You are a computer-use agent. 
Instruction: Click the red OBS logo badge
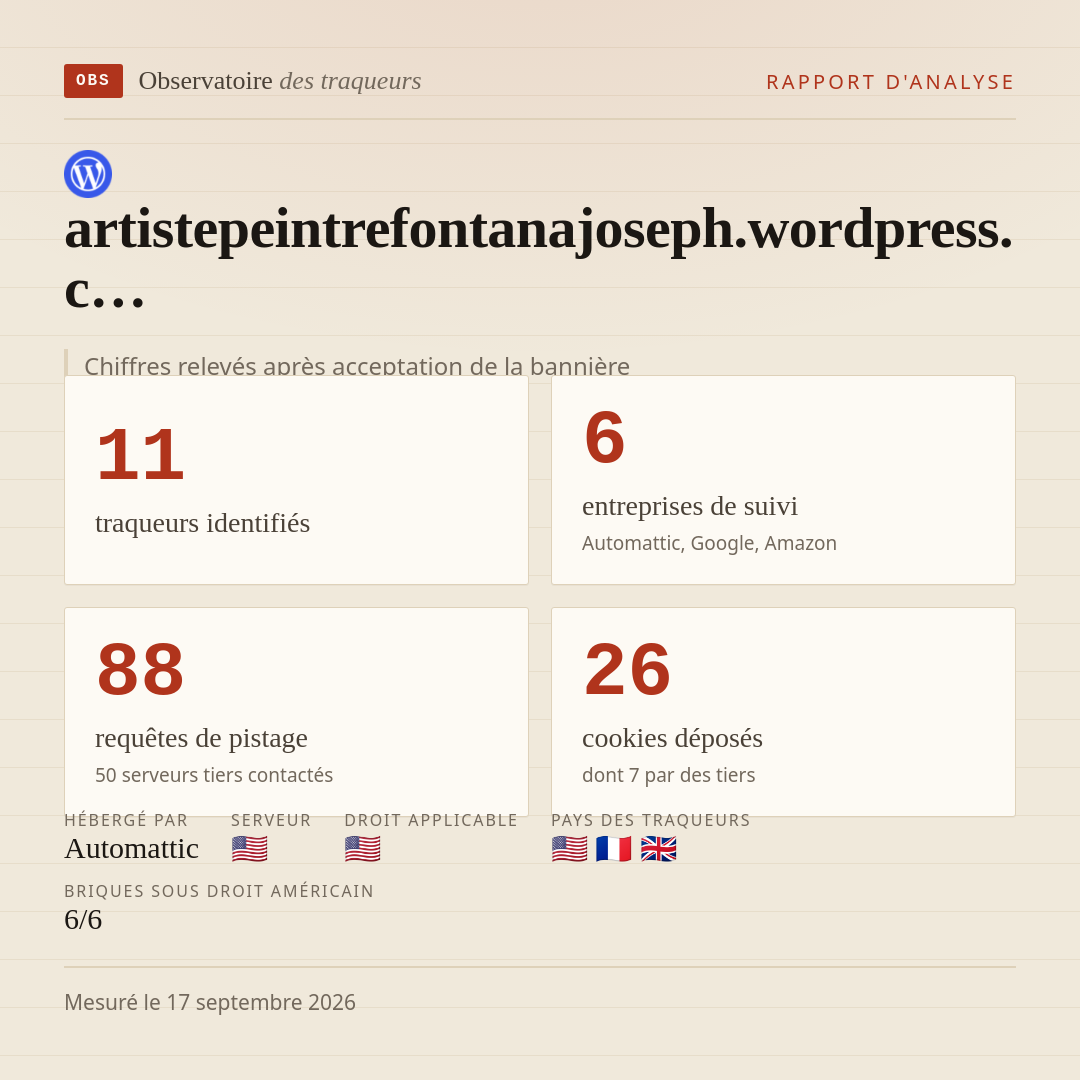pyautogui.click(x=93, y=81)
